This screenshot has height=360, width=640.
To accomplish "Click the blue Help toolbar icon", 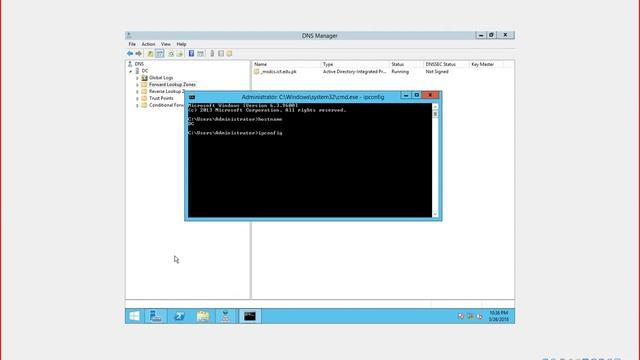I will 191,53.
